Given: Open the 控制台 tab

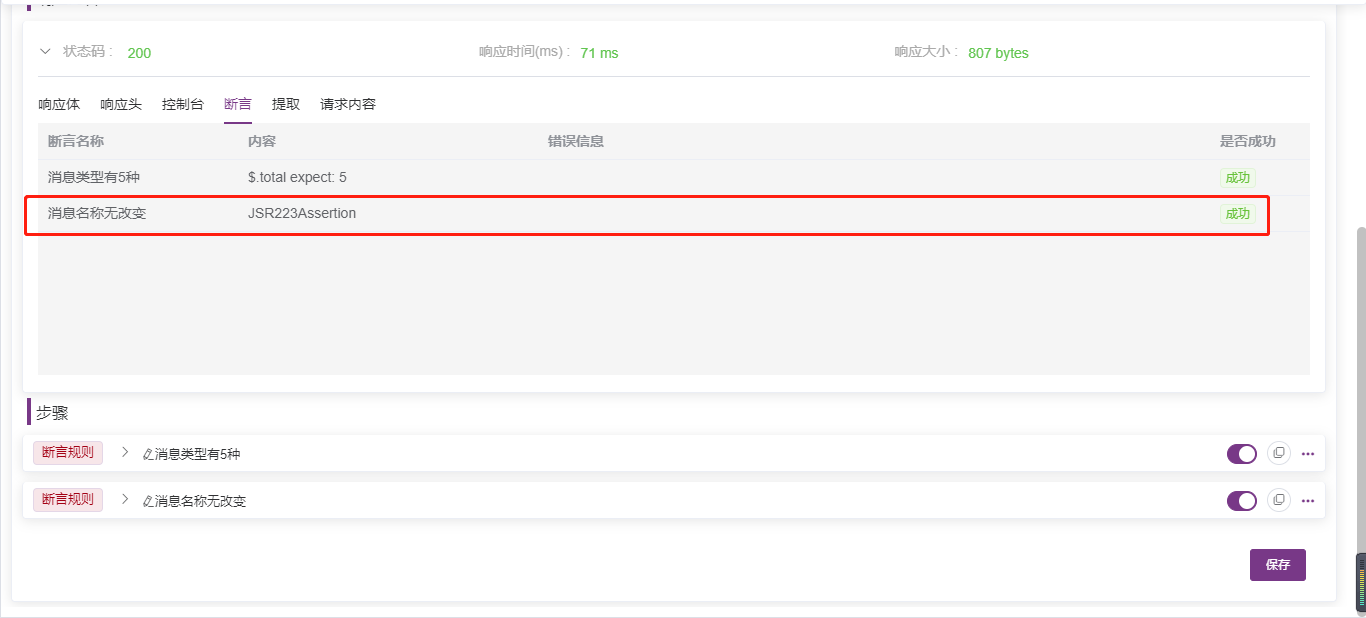Looking at the screenshot, I should tap(182, 103).
